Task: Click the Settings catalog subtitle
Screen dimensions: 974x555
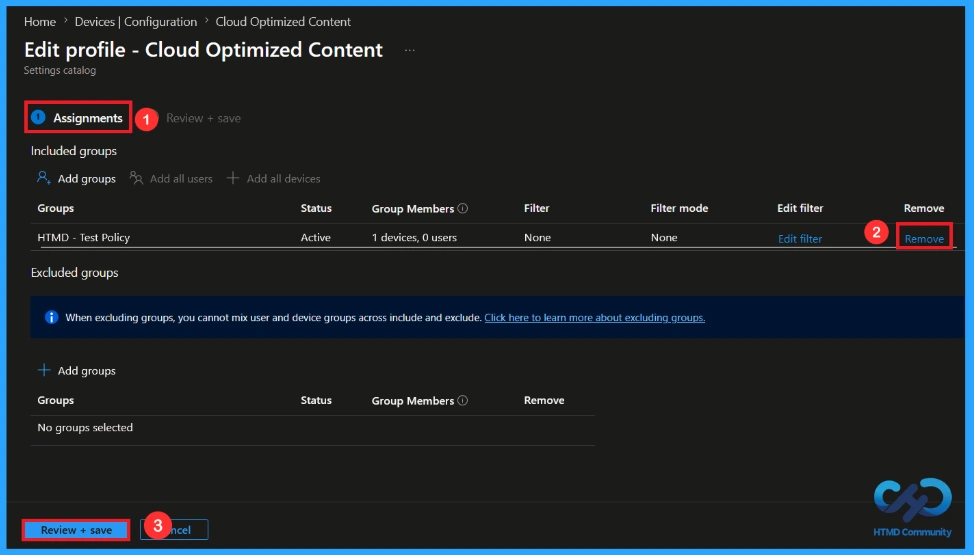Action: (60, 70)
